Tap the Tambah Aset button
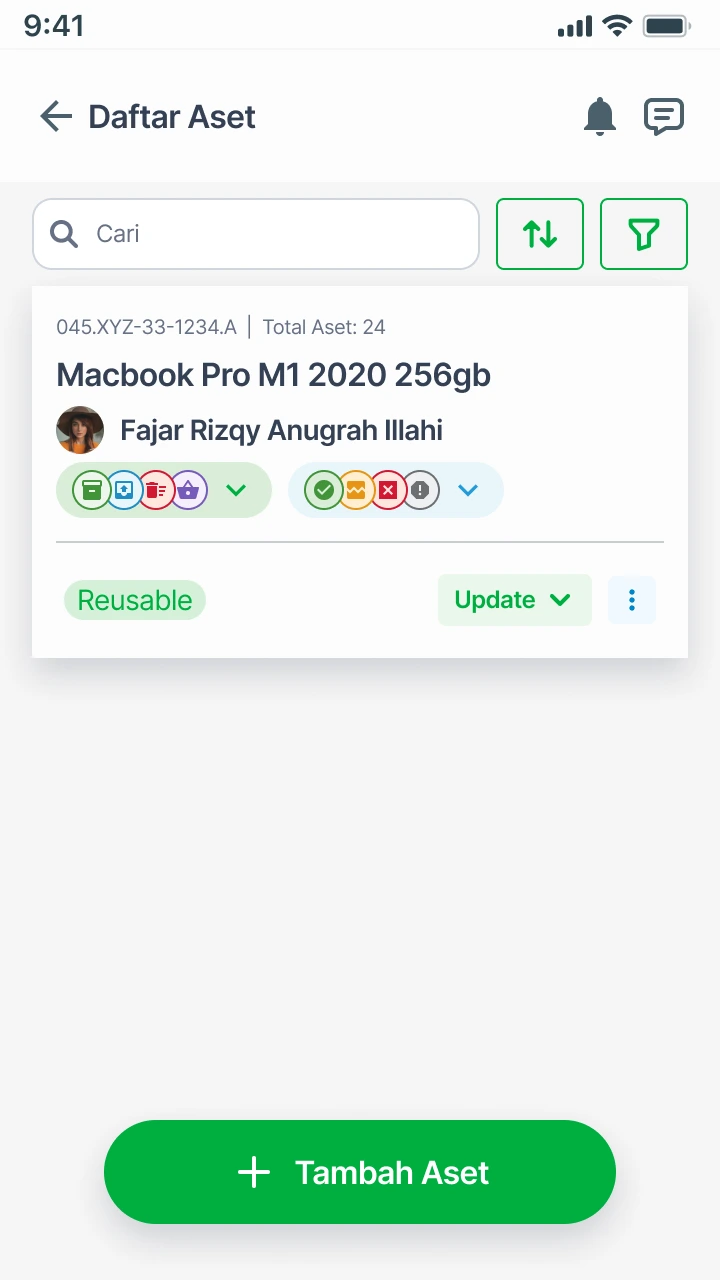Image resolution: width=720 pixels, height=1280 pixels. 360,1172
